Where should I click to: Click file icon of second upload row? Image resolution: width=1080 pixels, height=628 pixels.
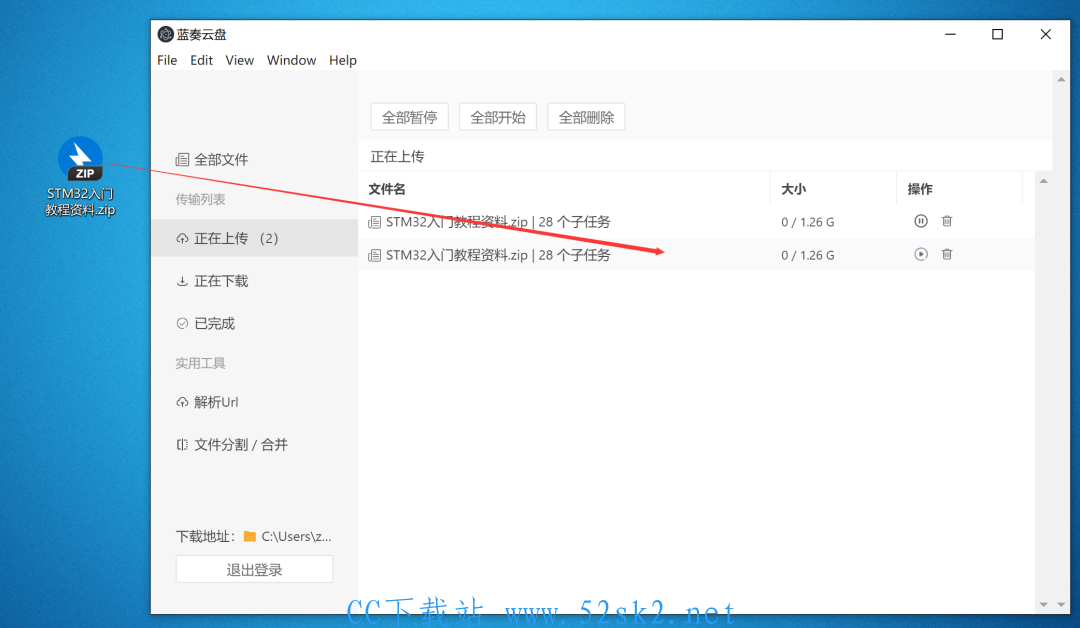pyautogui.click(x=375, y=255)
